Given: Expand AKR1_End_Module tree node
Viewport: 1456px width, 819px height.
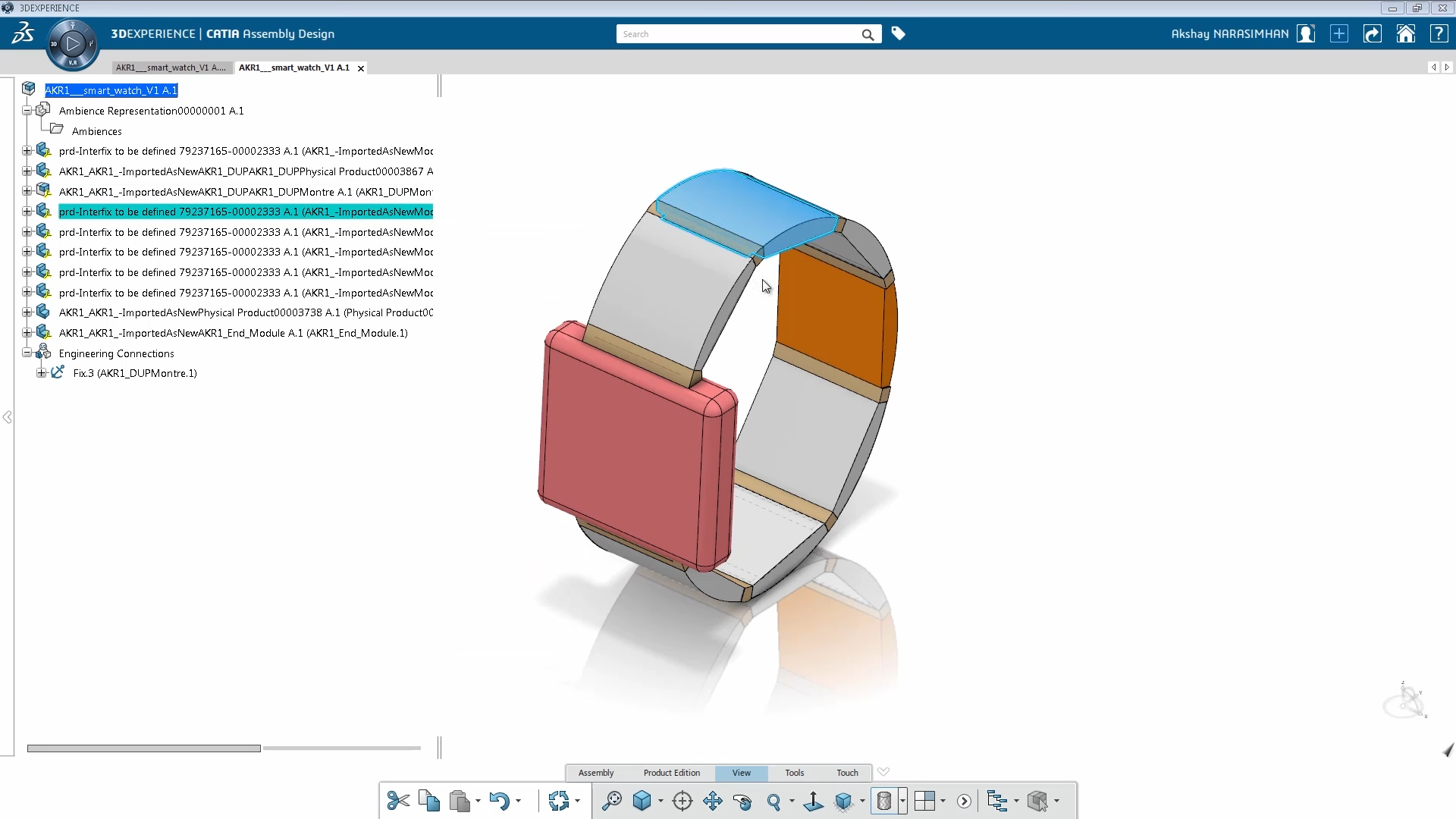Looking at the screenshot, I should point(27,333).
